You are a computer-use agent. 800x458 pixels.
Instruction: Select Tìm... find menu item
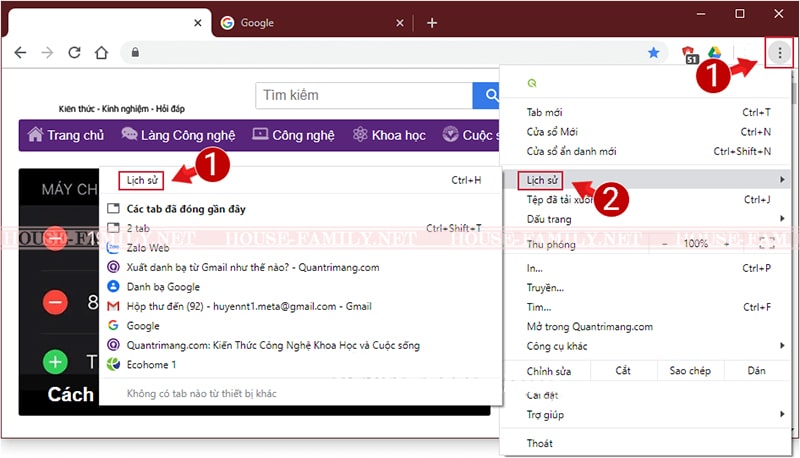(x=648, y=307)
